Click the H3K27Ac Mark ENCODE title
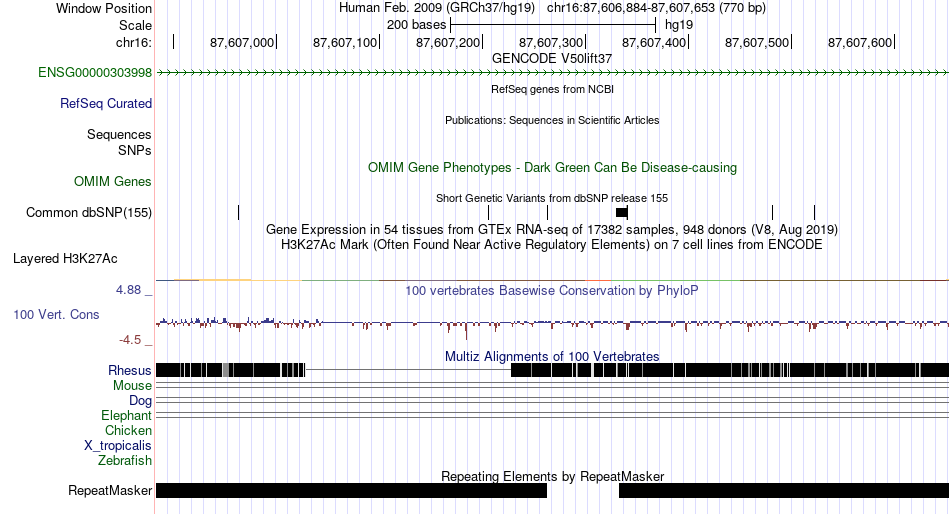 pyautogui.click(x=552, y=245)
